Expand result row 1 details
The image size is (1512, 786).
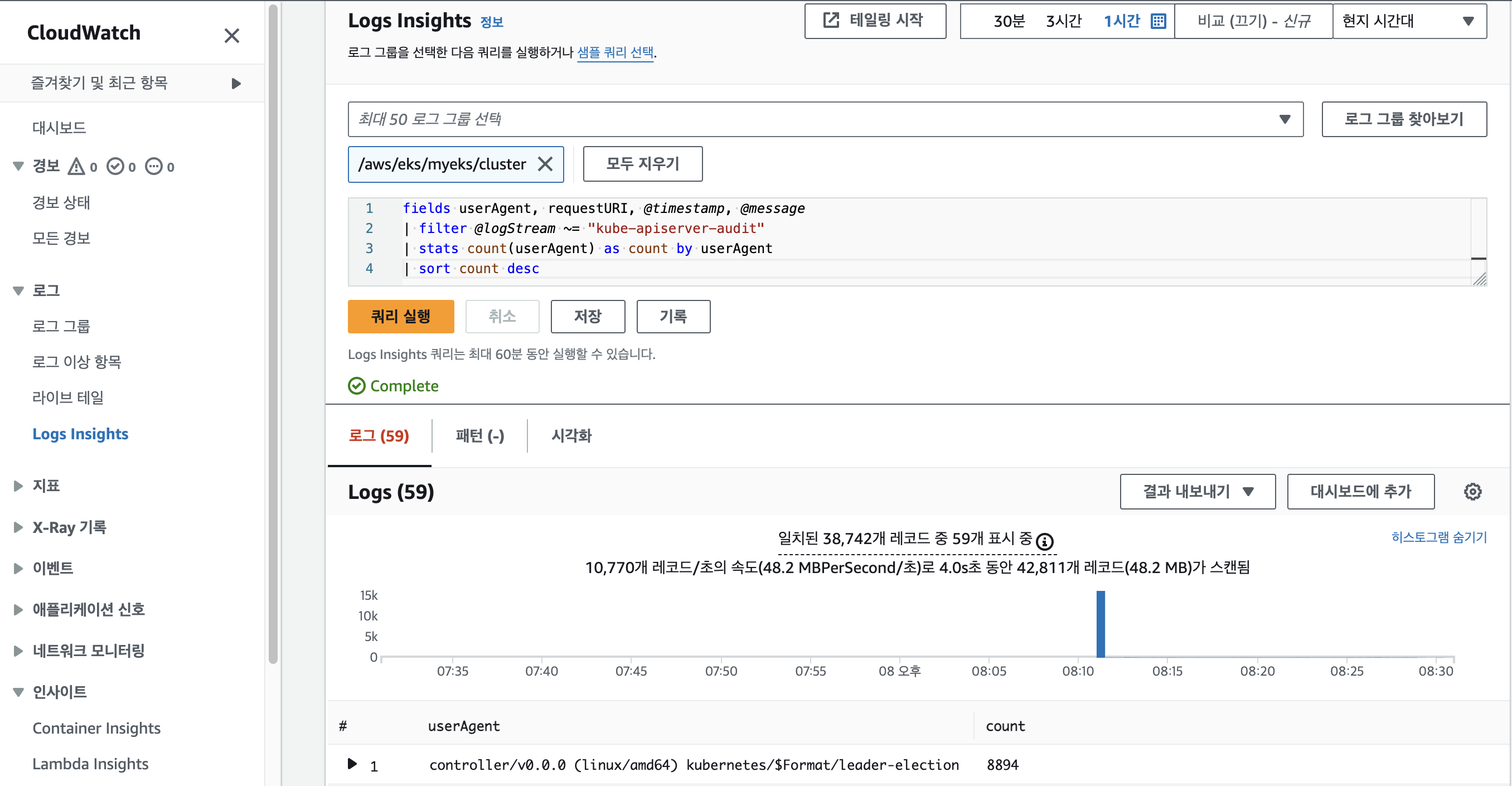point(352,764)
